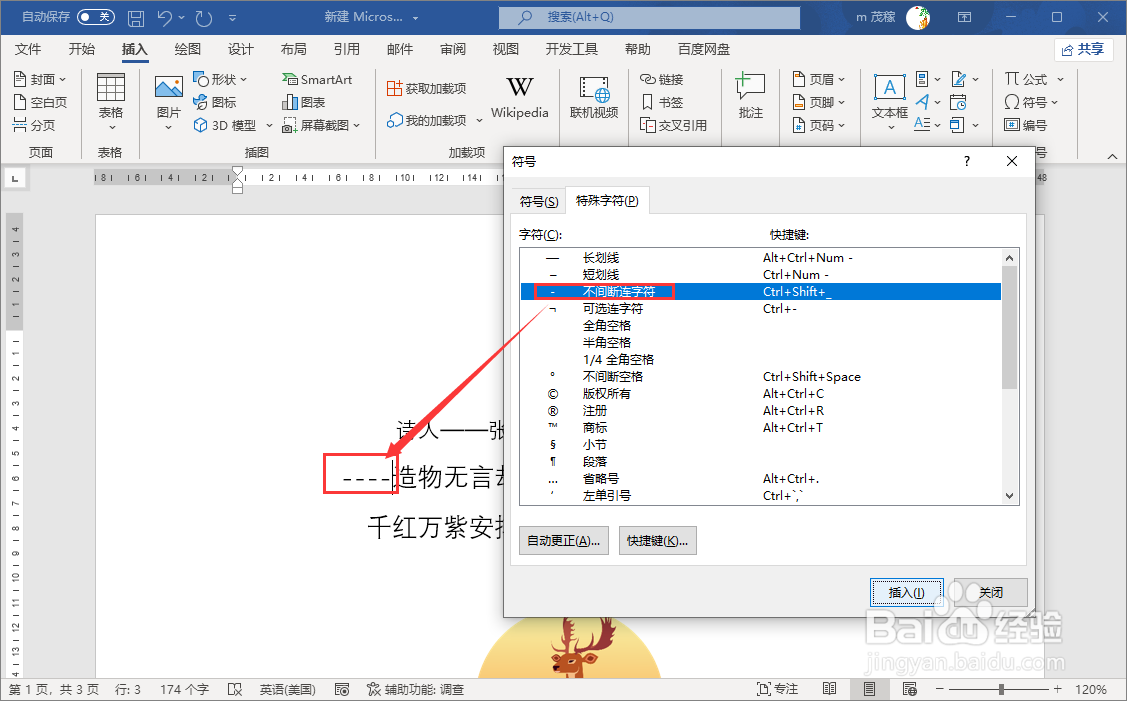Click the Redo arrow icon
The height and width of the screenshot is (701, 1127).
click(x=204, y=18)
